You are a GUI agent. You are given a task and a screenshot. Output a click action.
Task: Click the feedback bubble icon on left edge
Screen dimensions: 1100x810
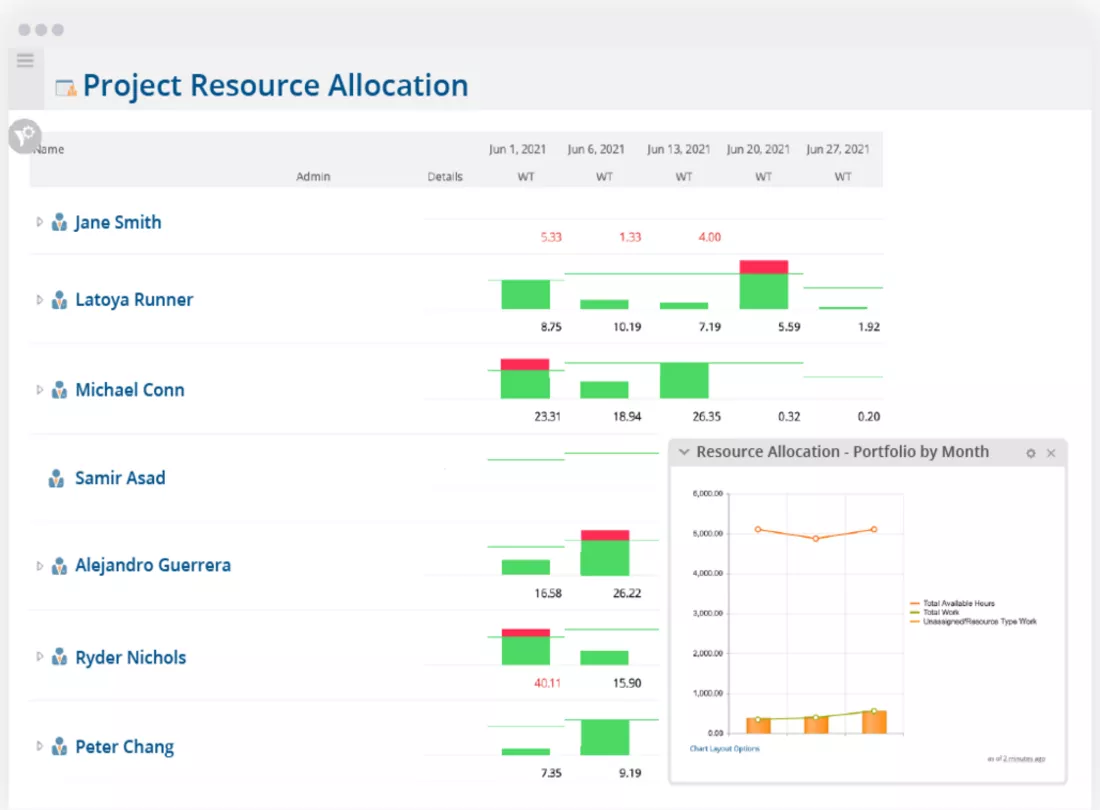(24, 137)
